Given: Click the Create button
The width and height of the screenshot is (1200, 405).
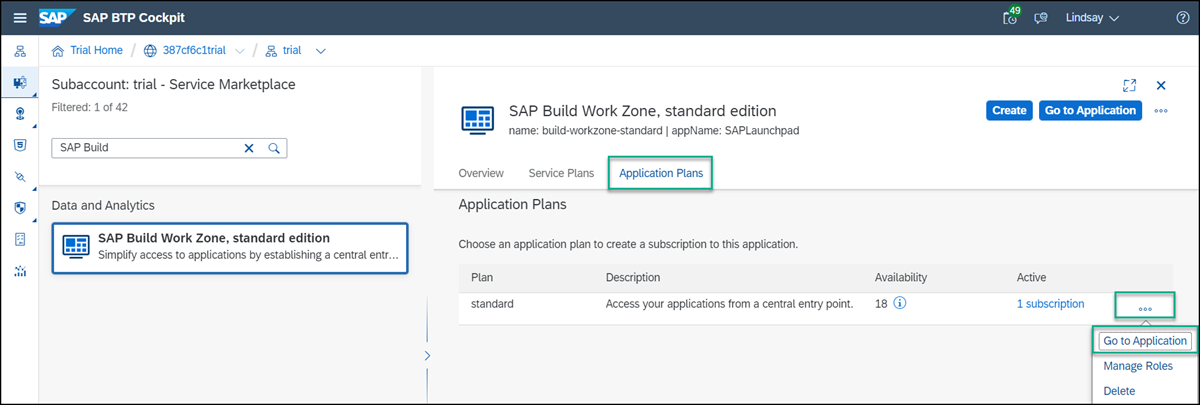Looking at the screenshot, I should [x=1009, y=110].
